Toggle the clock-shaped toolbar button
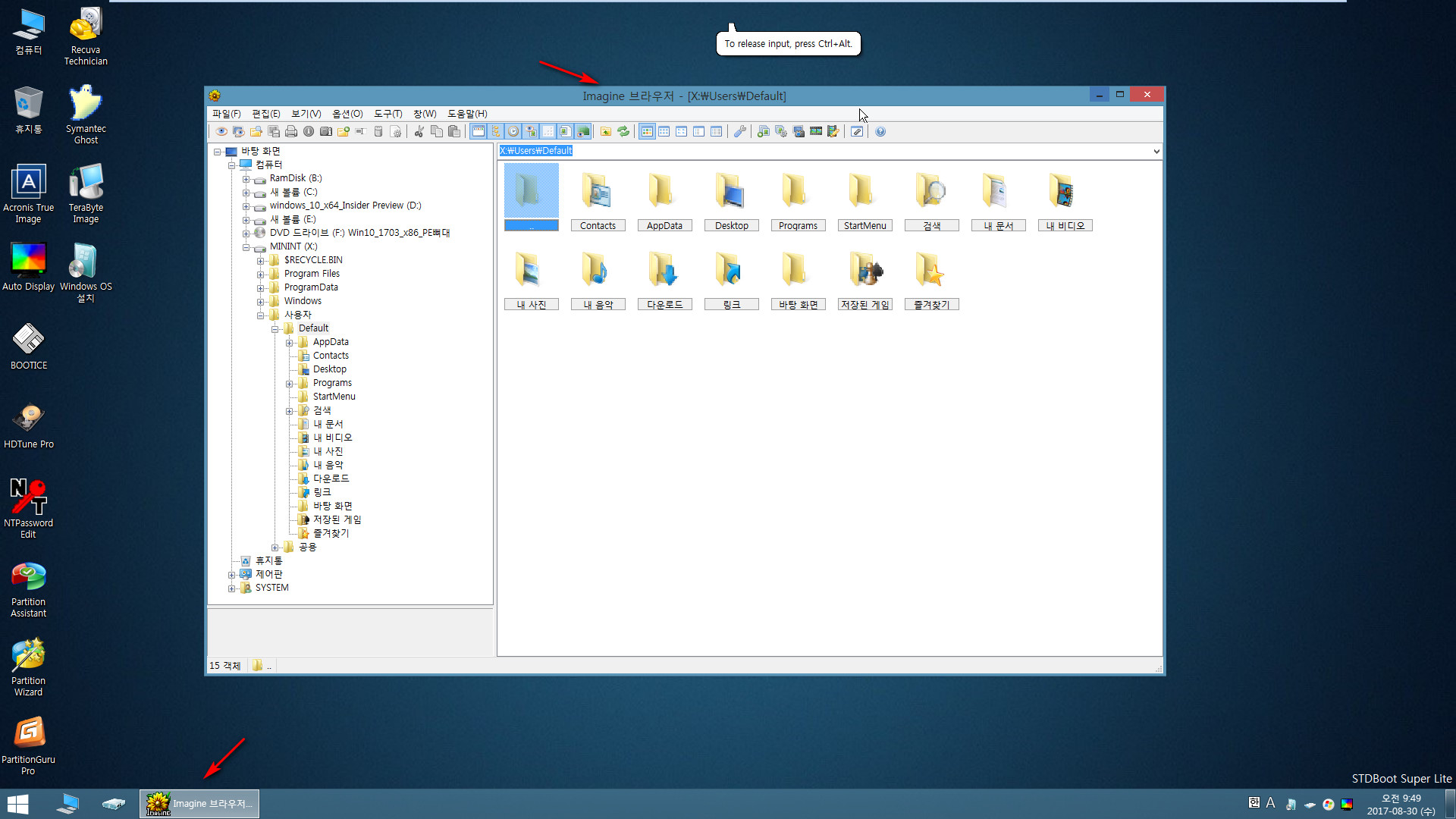This screenshot has height=819, width=1456. (x=513, y=131)
